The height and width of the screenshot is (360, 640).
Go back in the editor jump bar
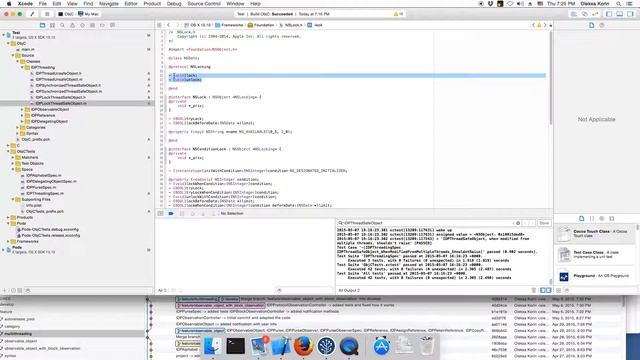169,25
